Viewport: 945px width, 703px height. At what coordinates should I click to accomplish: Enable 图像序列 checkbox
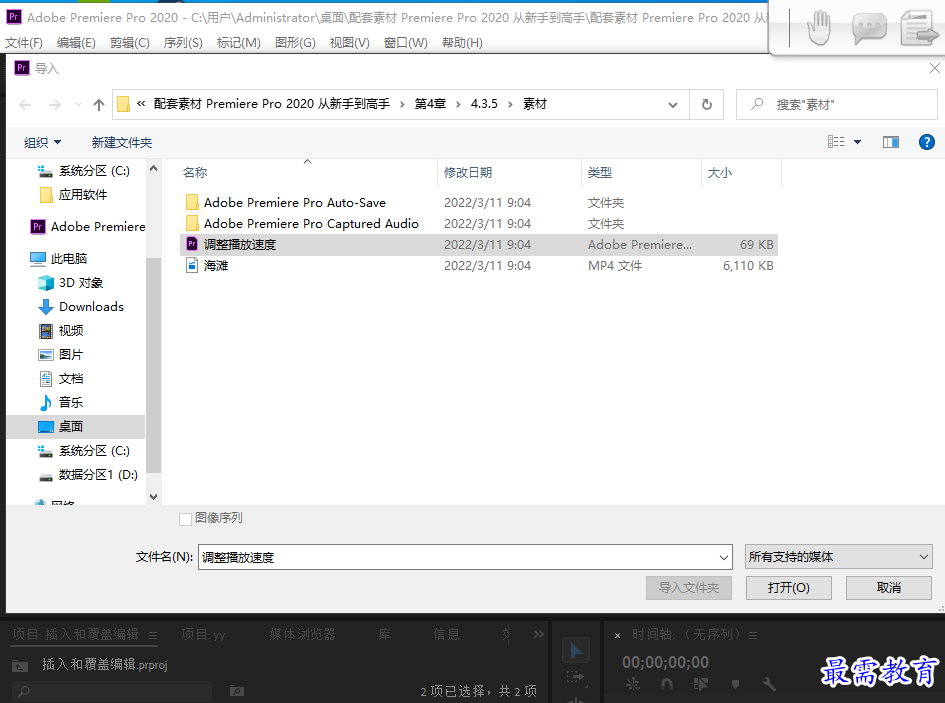tap(186, 519)
